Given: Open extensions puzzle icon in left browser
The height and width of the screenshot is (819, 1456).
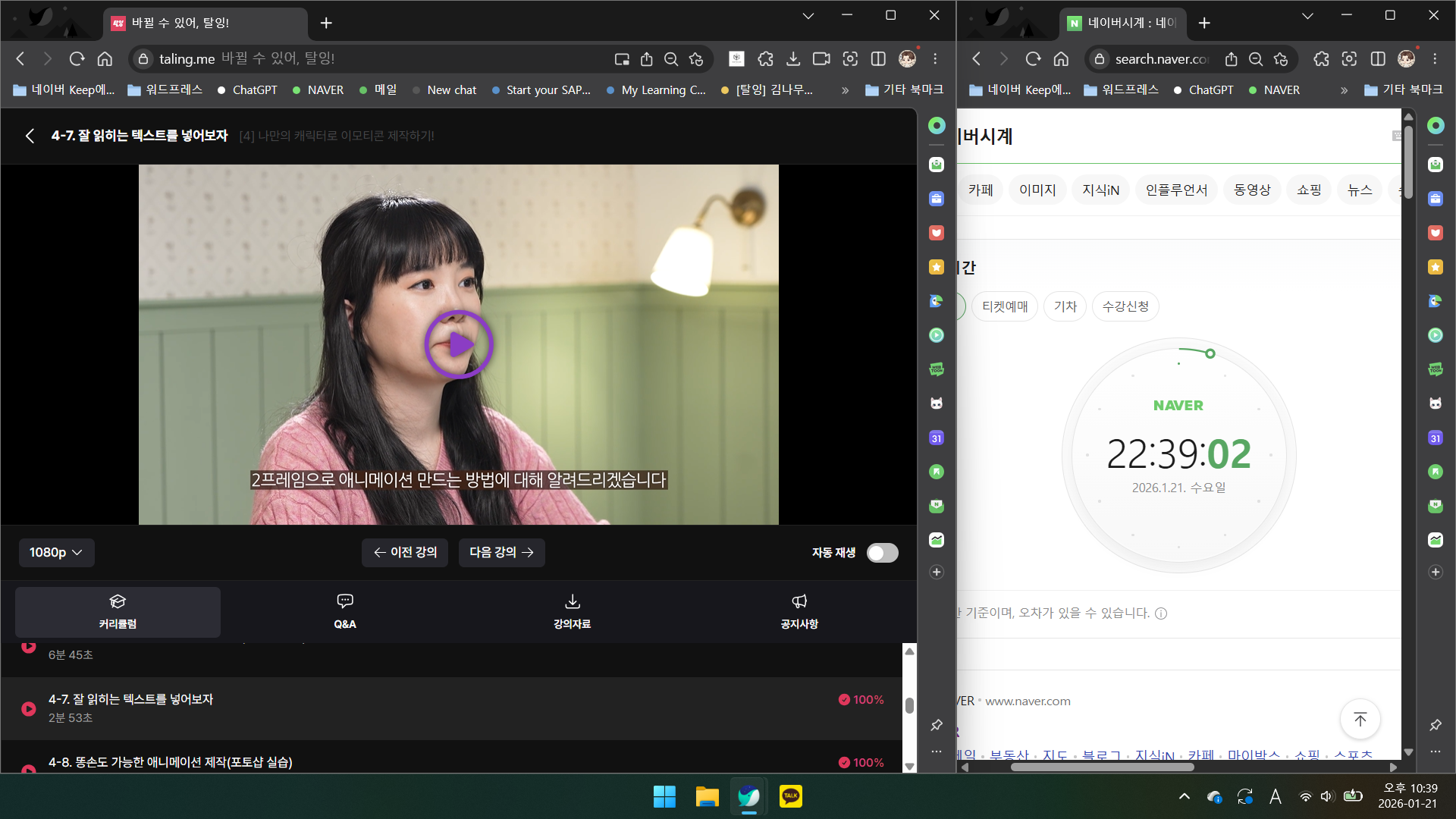Looking at the screenshot, I should point(765,59).
